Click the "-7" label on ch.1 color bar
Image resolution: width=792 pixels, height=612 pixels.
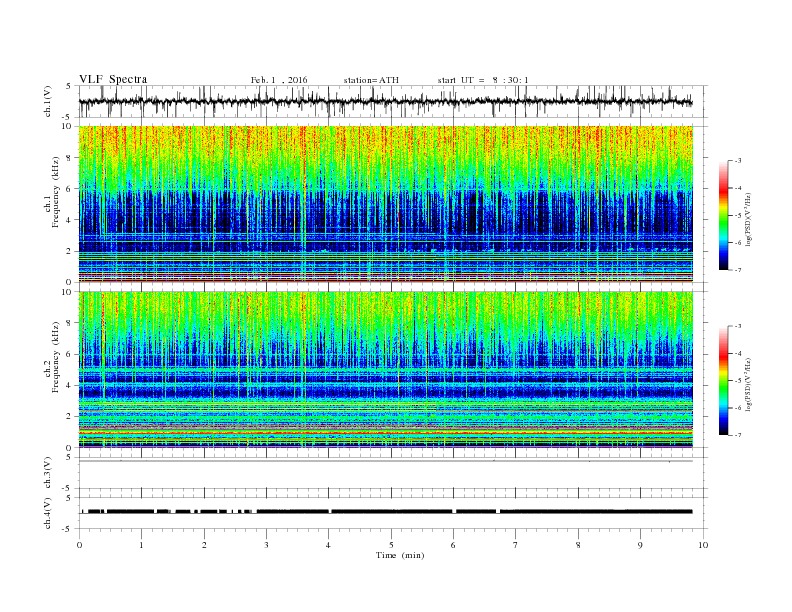[x=738, y=270]
